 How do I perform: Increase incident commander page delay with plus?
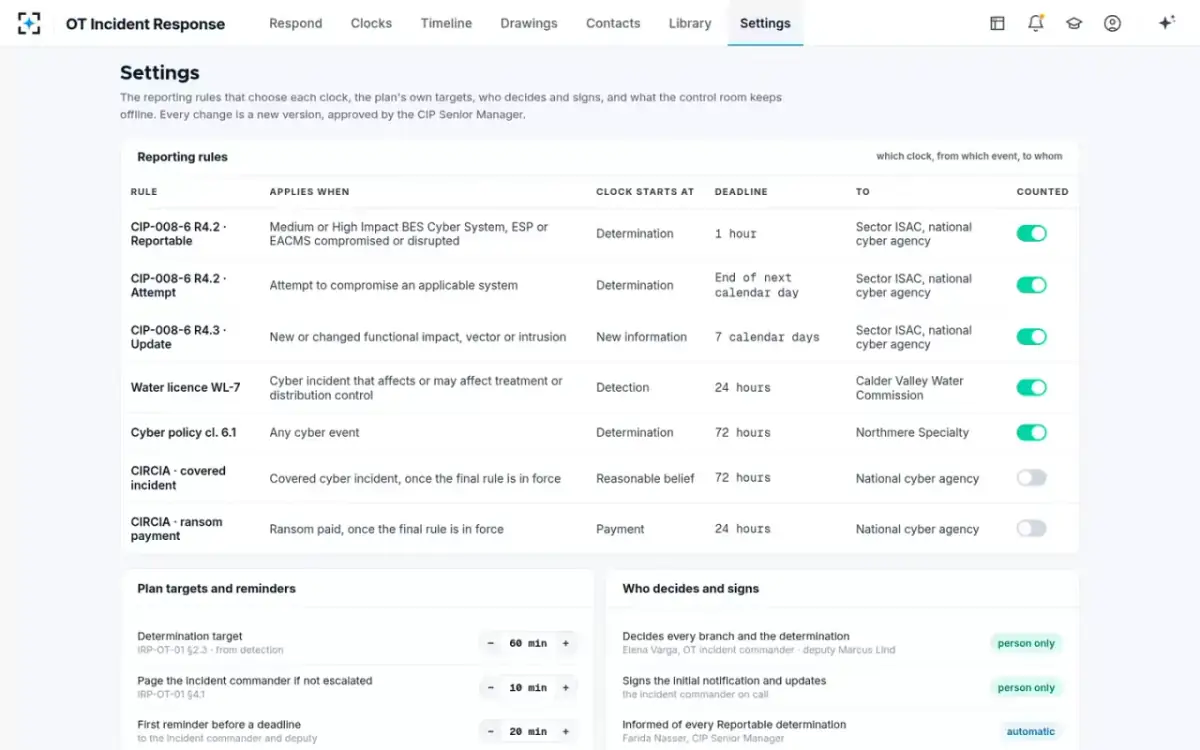tap(566, 688)
